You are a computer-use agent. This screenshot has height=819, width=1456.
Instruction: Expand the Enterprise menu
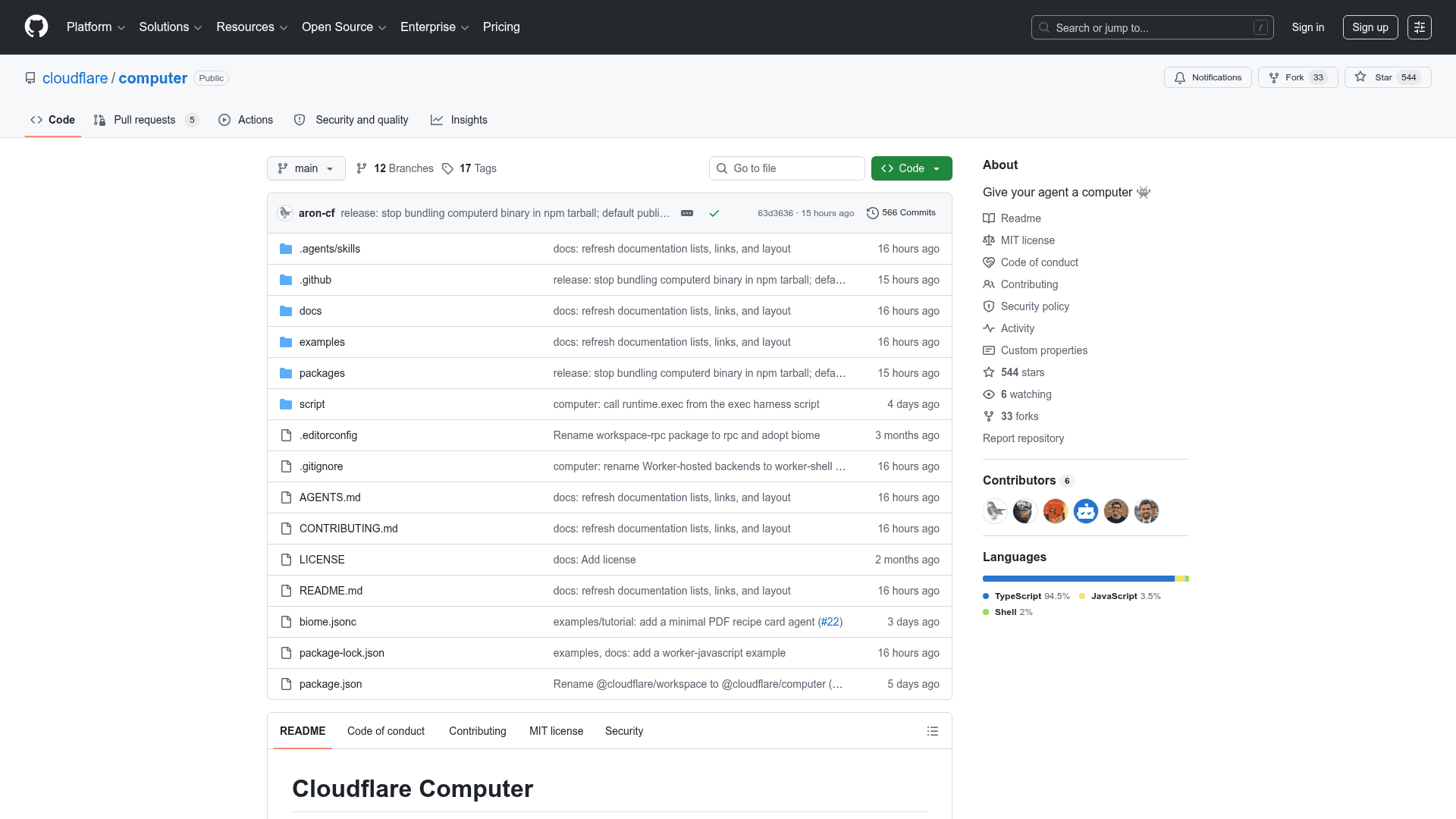435,27
